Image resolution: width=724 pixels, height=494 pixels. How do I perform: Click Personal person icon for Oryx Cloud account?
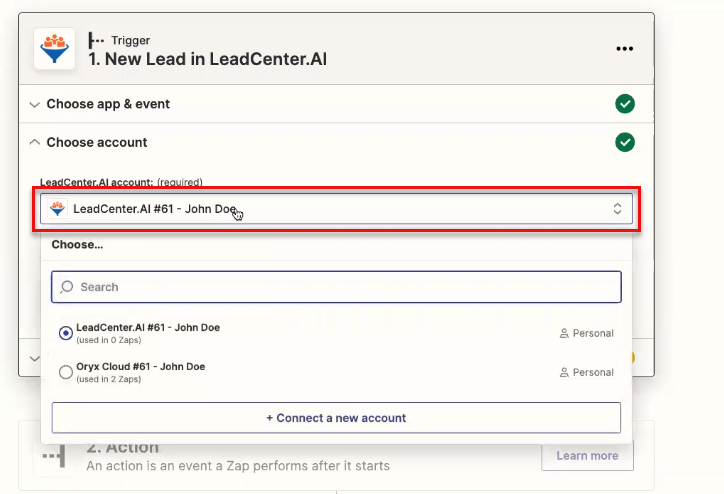pyautogui.click(x=564, y=373)
